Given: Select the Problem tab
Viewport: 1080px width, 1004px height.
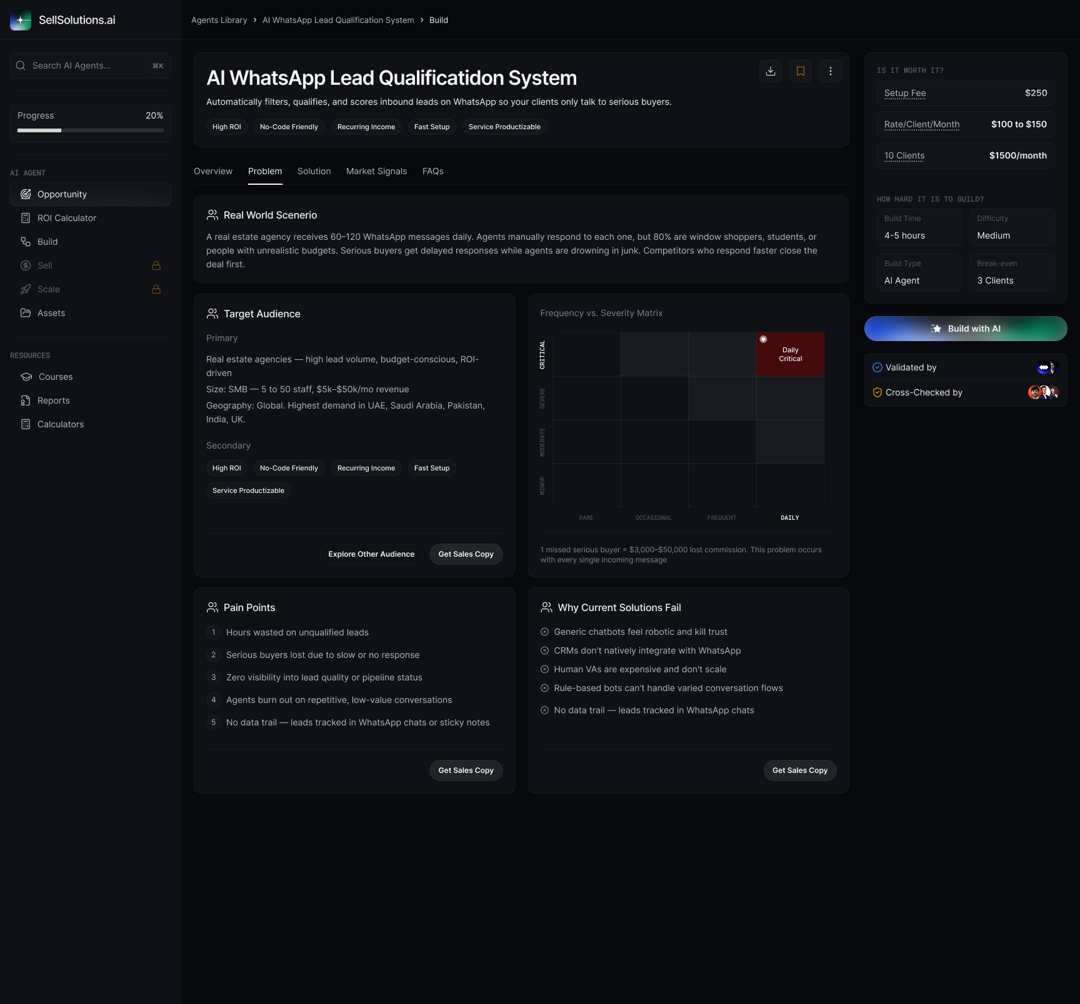Looking at the screenshot, I should [265, 171].
